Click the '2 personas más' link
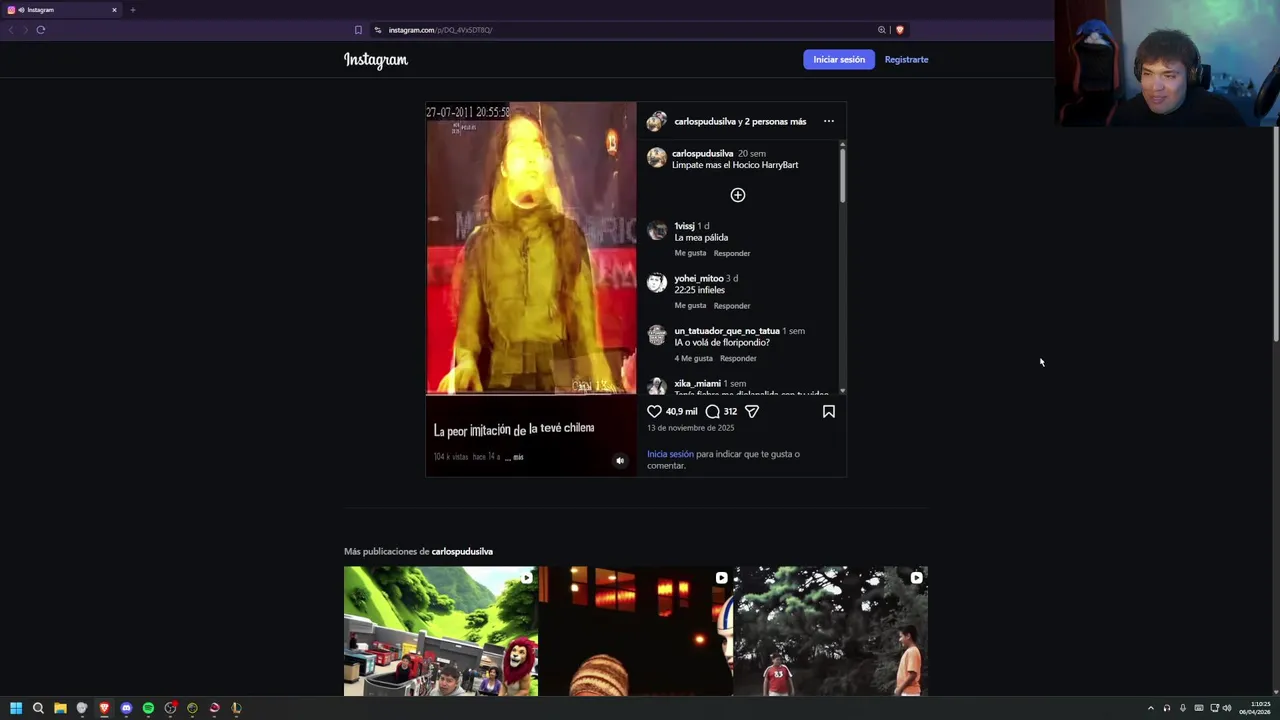Viewport: 1280px width, 720px height. coord(776,121)
